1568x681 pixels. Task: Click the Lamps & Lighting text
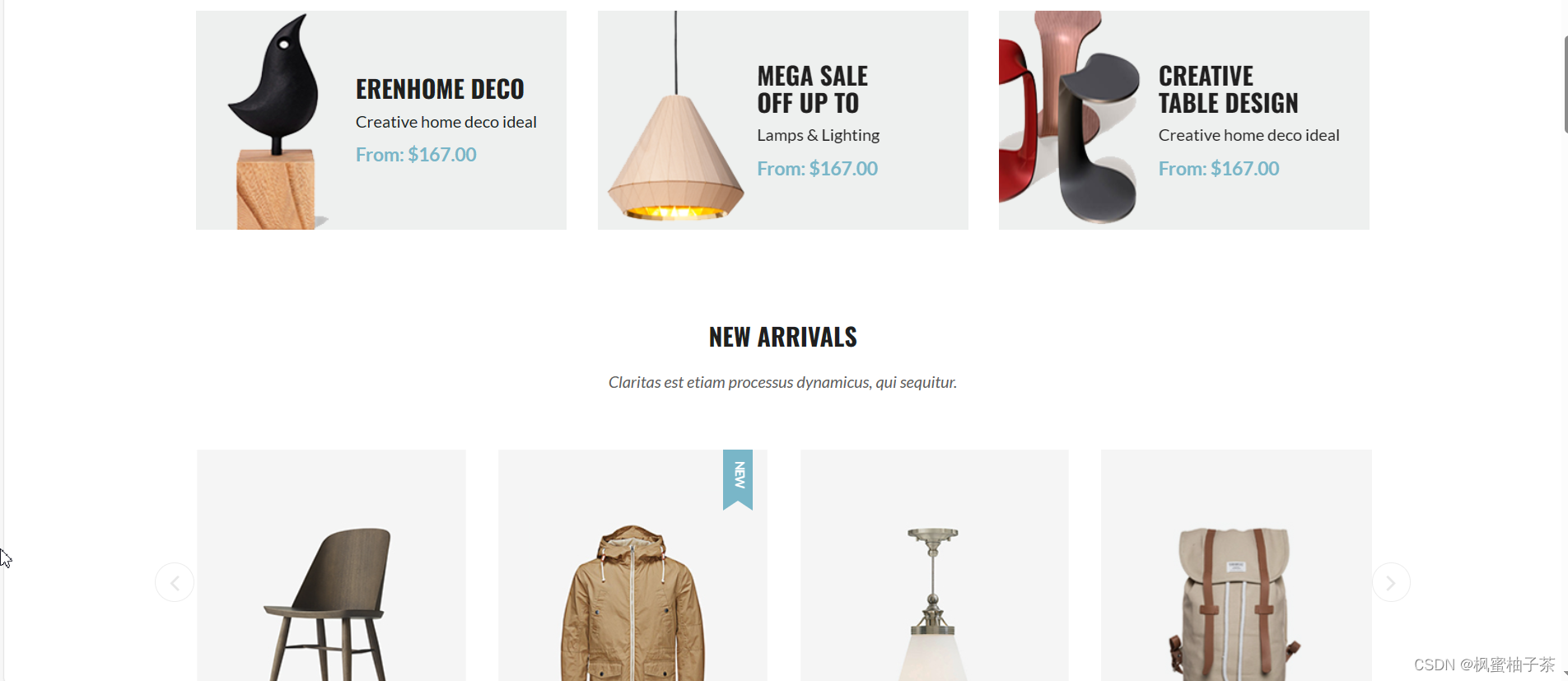[x=818, y=135]
